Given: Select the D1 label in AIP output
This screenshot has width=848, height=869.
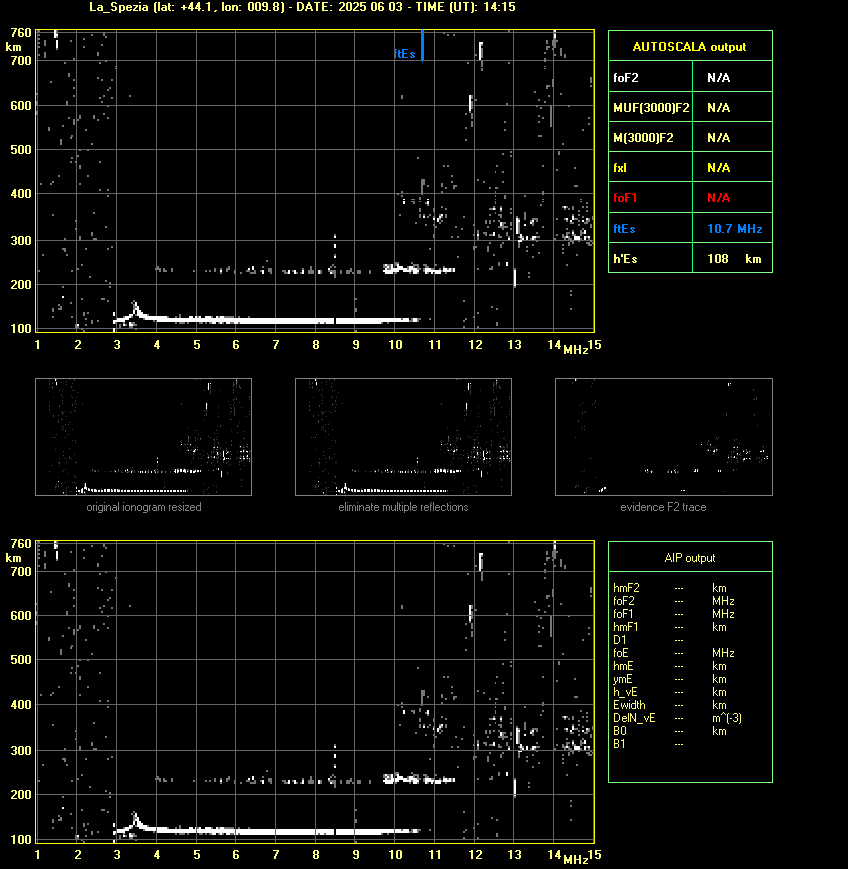Looking at the screenshot, I should point(619,640).
